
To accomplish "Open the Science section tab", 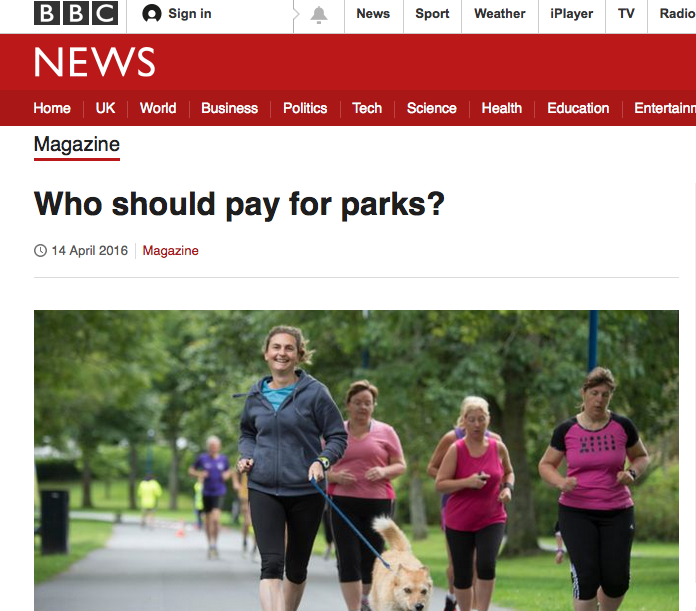I will coord(431,108).
